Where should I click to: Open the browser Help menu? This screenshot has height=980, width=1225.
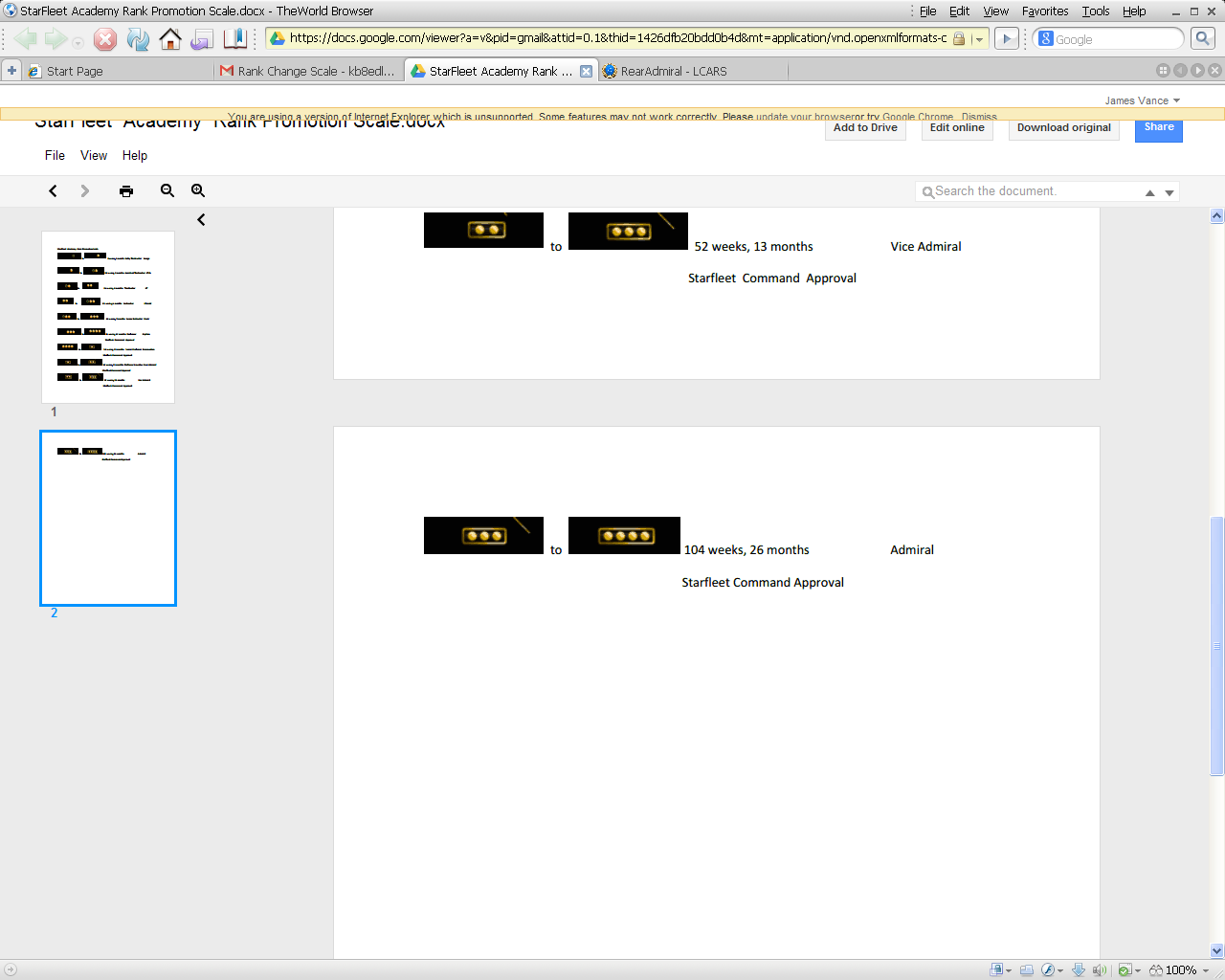1134,11
